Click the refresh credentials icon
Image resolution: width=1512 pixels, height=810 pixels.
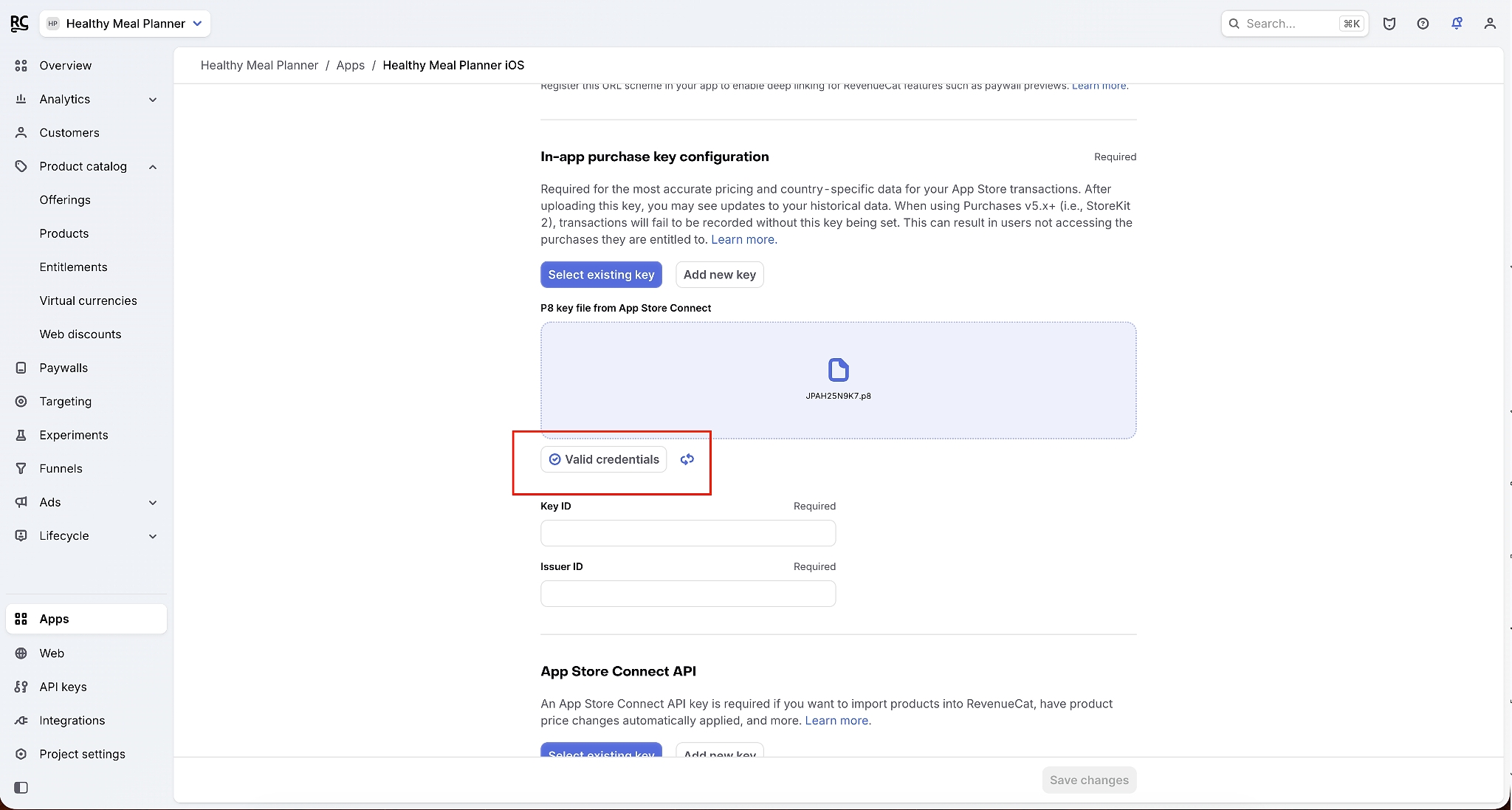[687, 459]
